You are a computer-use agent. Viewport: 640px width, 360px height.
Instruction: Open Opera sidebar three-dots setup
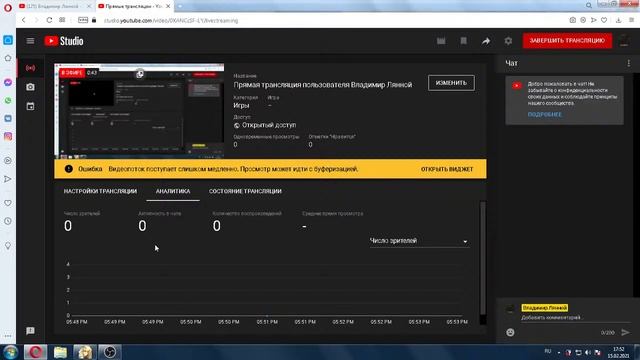(8, 336)
